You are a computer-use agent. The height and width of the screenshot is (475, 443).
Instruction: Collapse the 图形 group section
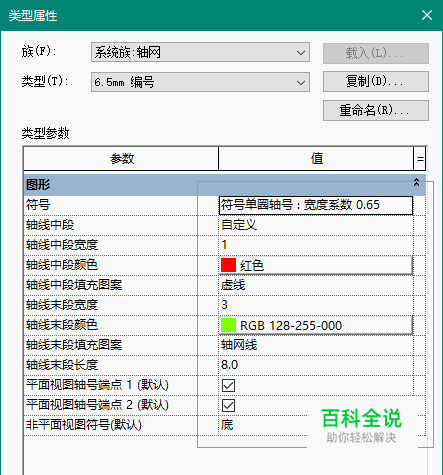(x=416, y=182)
